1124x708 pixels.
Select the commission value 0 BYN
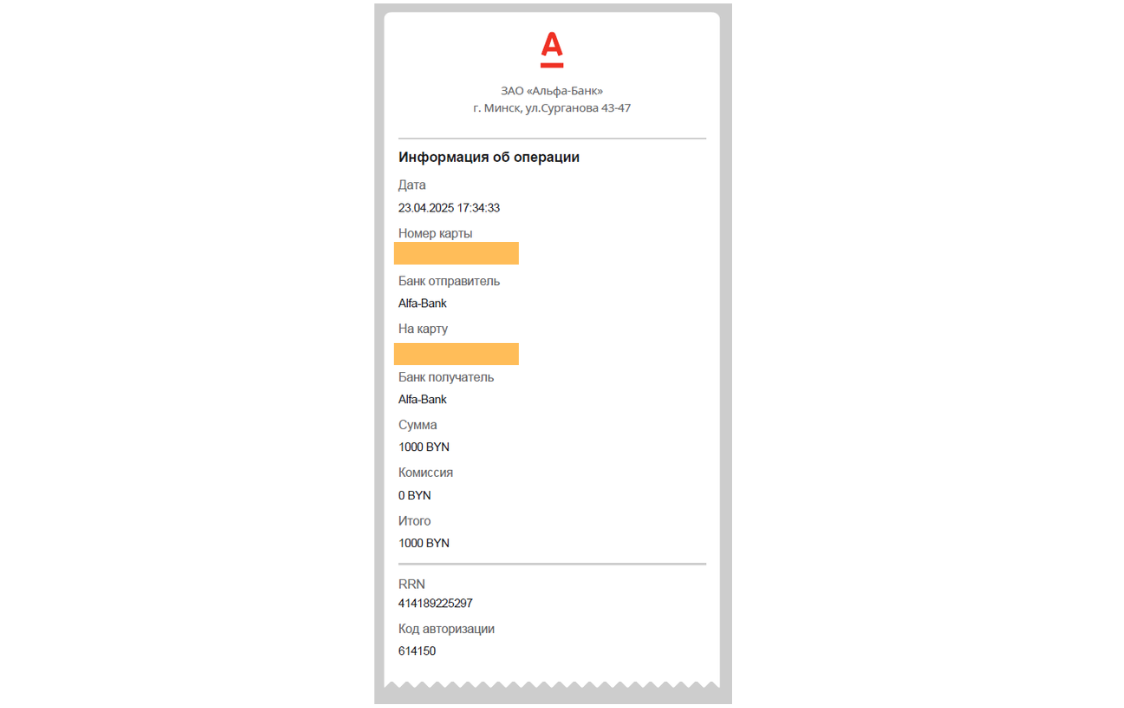pos(414,495)
